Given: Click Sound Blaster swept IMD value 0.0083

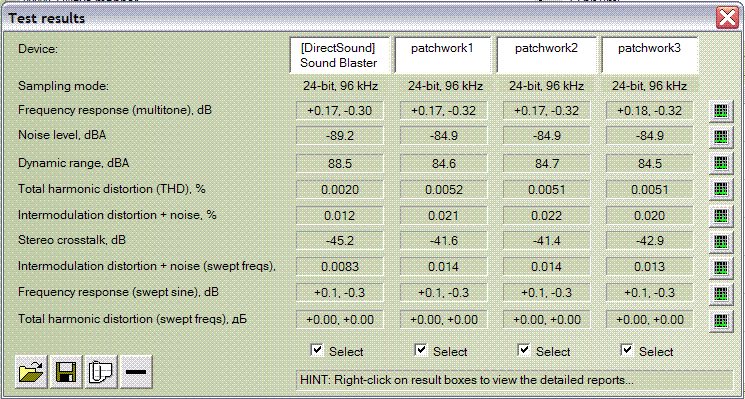Looking at the screenshot, I should pos(339,267).
